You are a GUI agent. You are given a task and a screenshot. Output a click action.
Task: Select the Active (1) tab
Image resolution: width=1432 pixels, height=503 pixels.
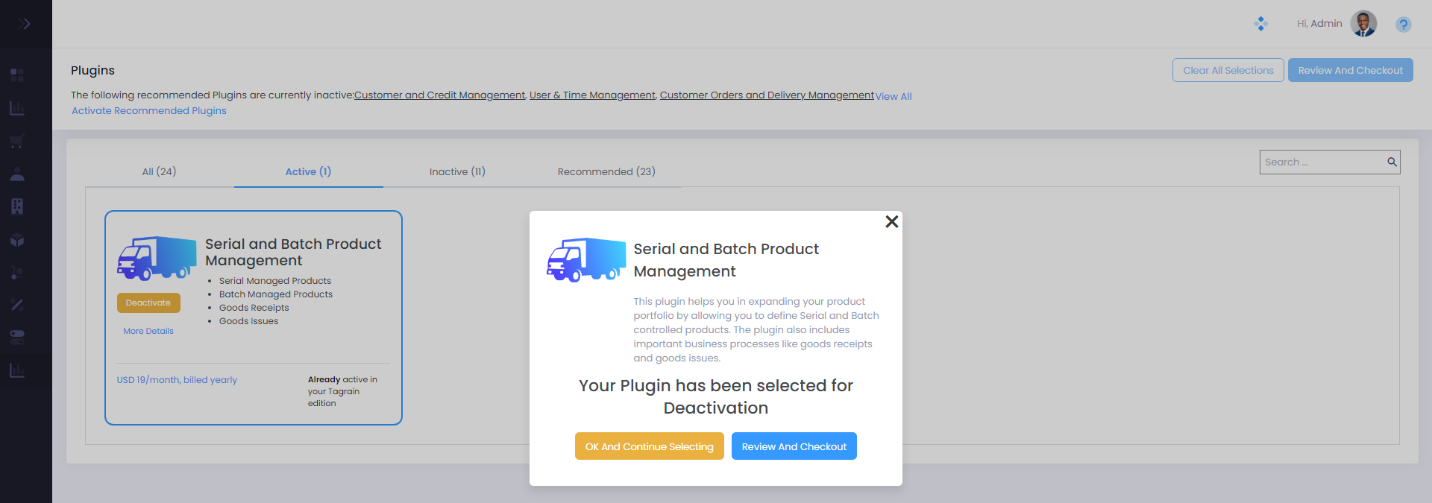pyautogui.click(x=308, y=172)
